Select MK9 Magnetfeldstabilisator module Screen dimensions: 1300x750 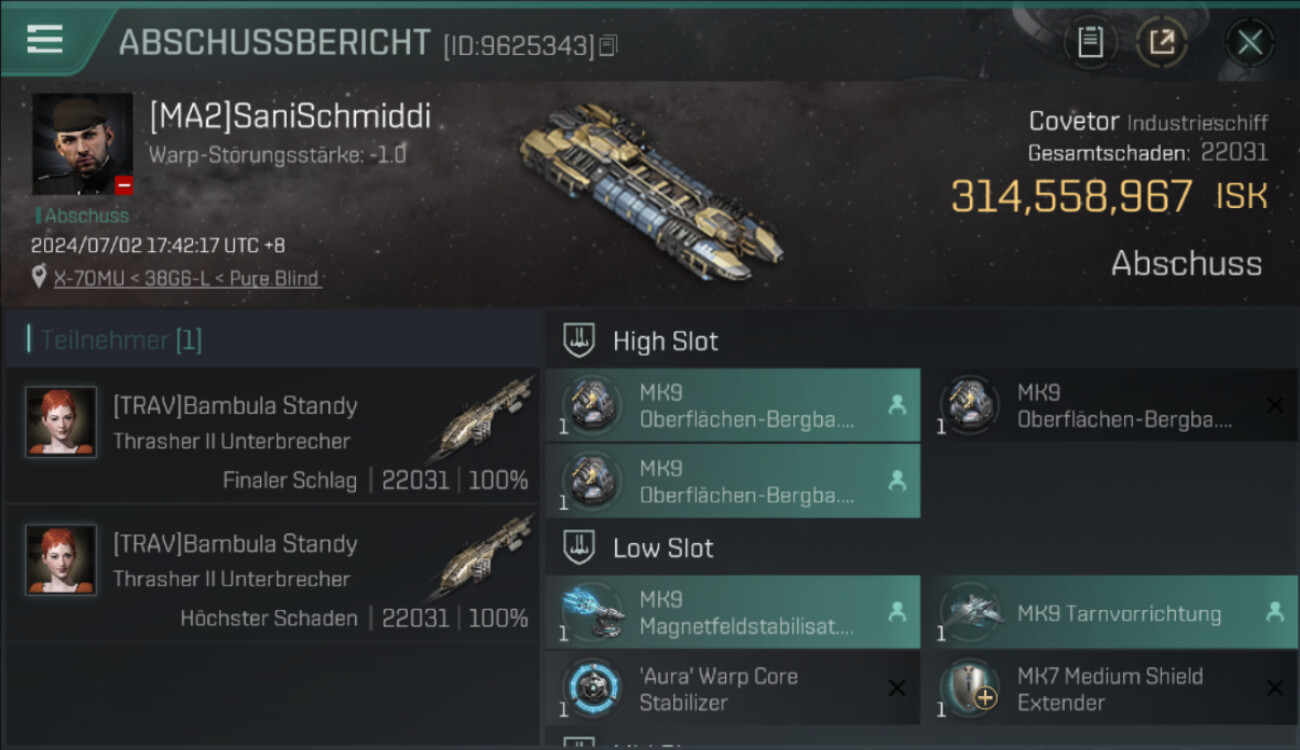point(733,612)
